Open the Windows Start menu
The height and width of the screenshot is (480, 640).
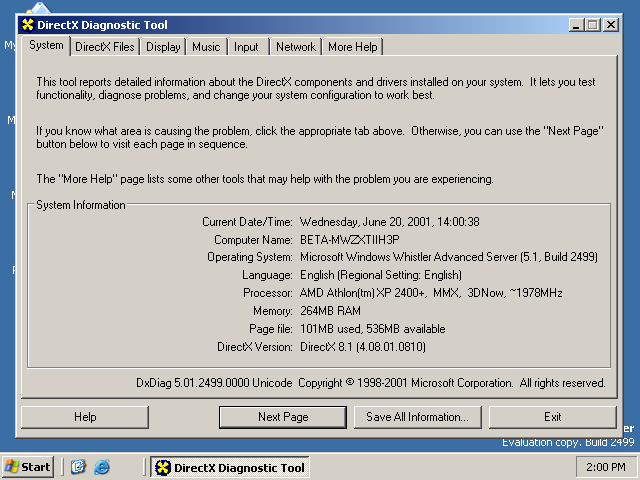(x=28, y=467)
